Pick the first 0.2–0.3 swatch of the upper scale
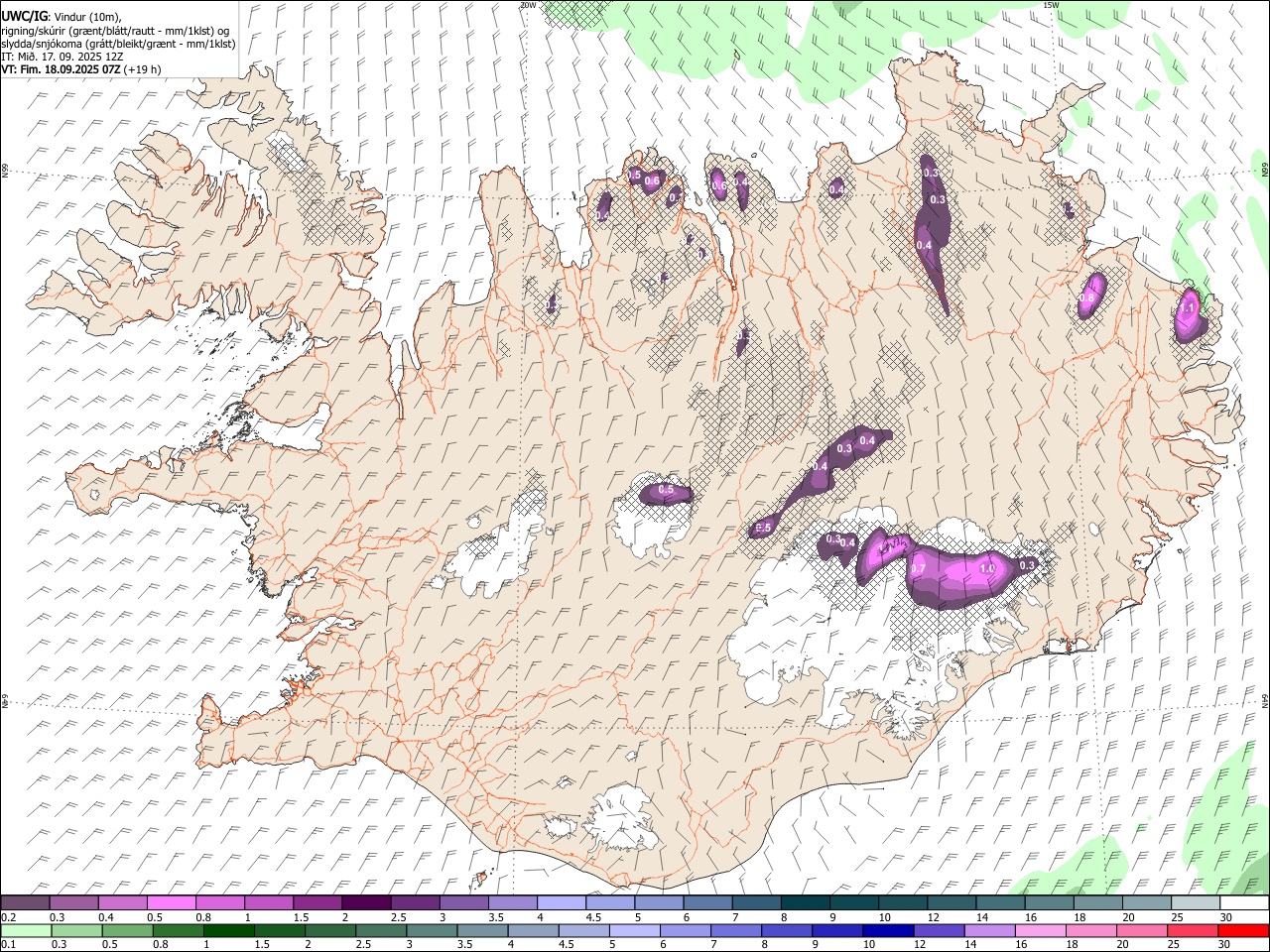This screenshot has width=1270, height=952. pos(25,902)
